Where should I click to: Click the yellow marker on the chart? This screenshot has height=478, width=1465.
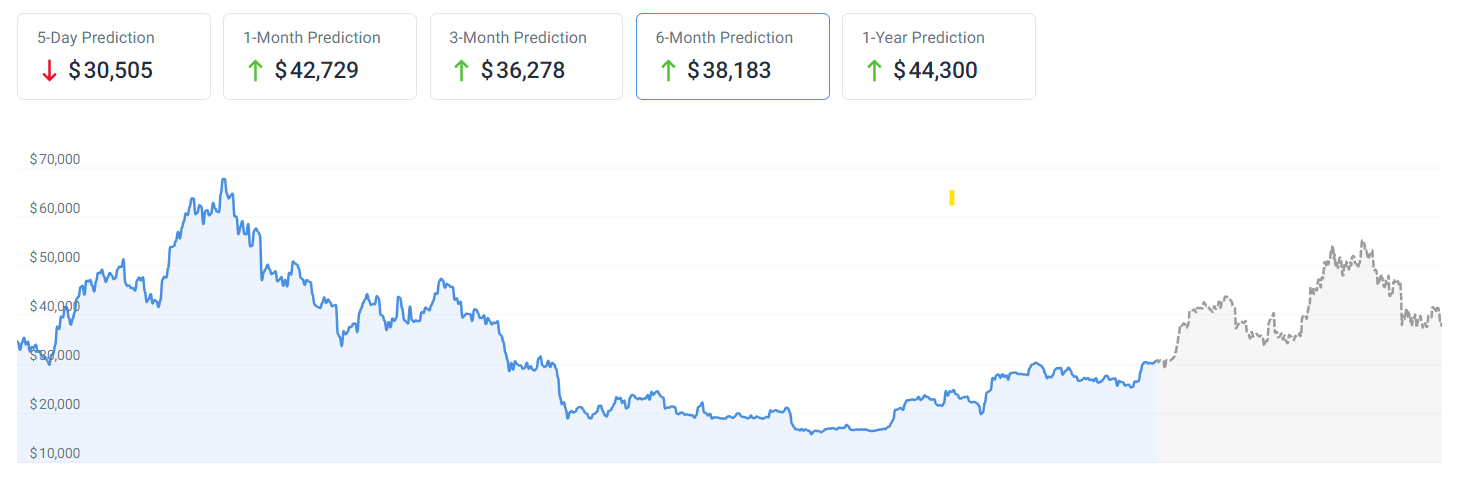coord(952,198)
